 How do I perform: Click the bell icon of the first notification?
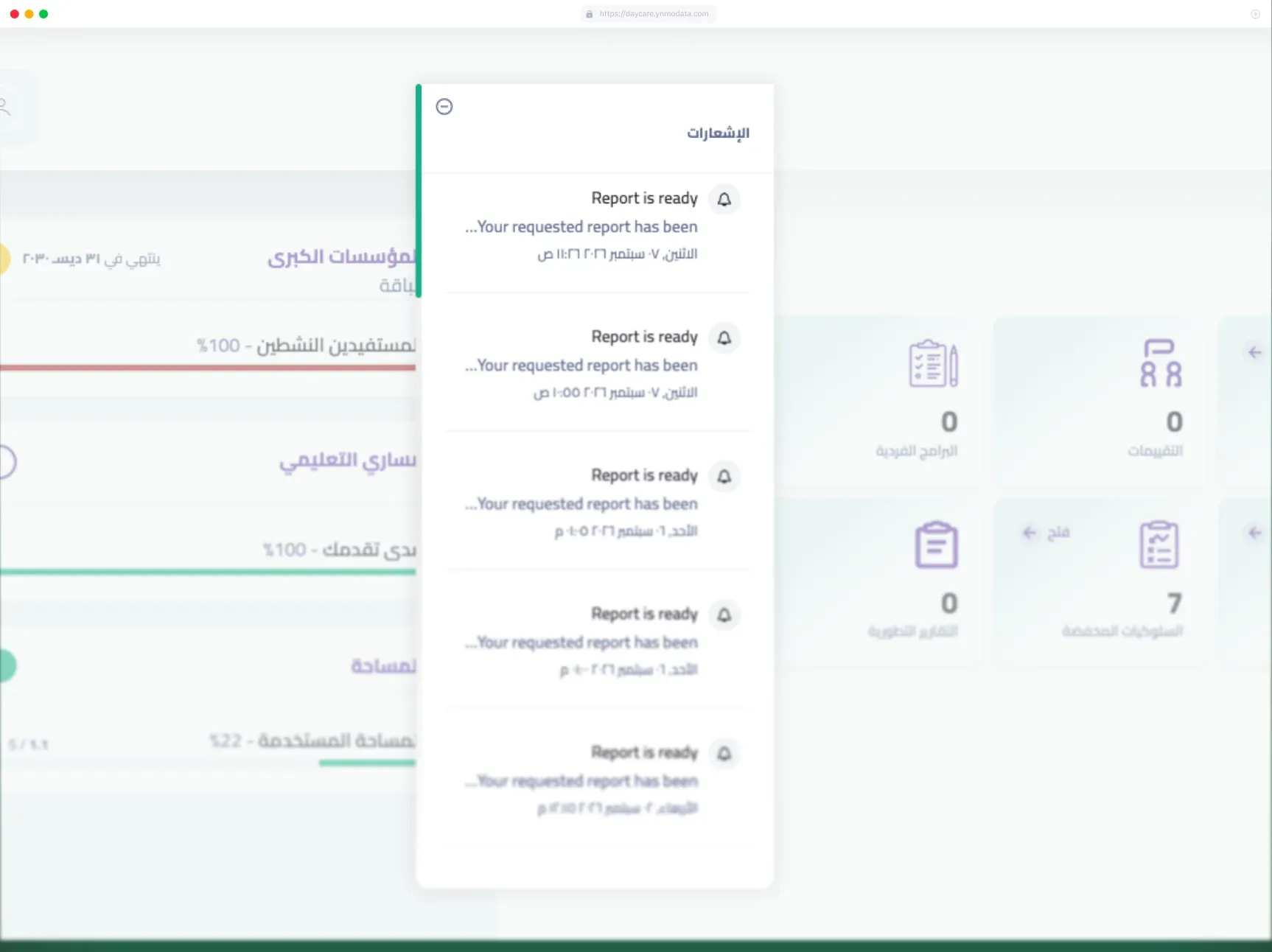(x=724, y=200)
